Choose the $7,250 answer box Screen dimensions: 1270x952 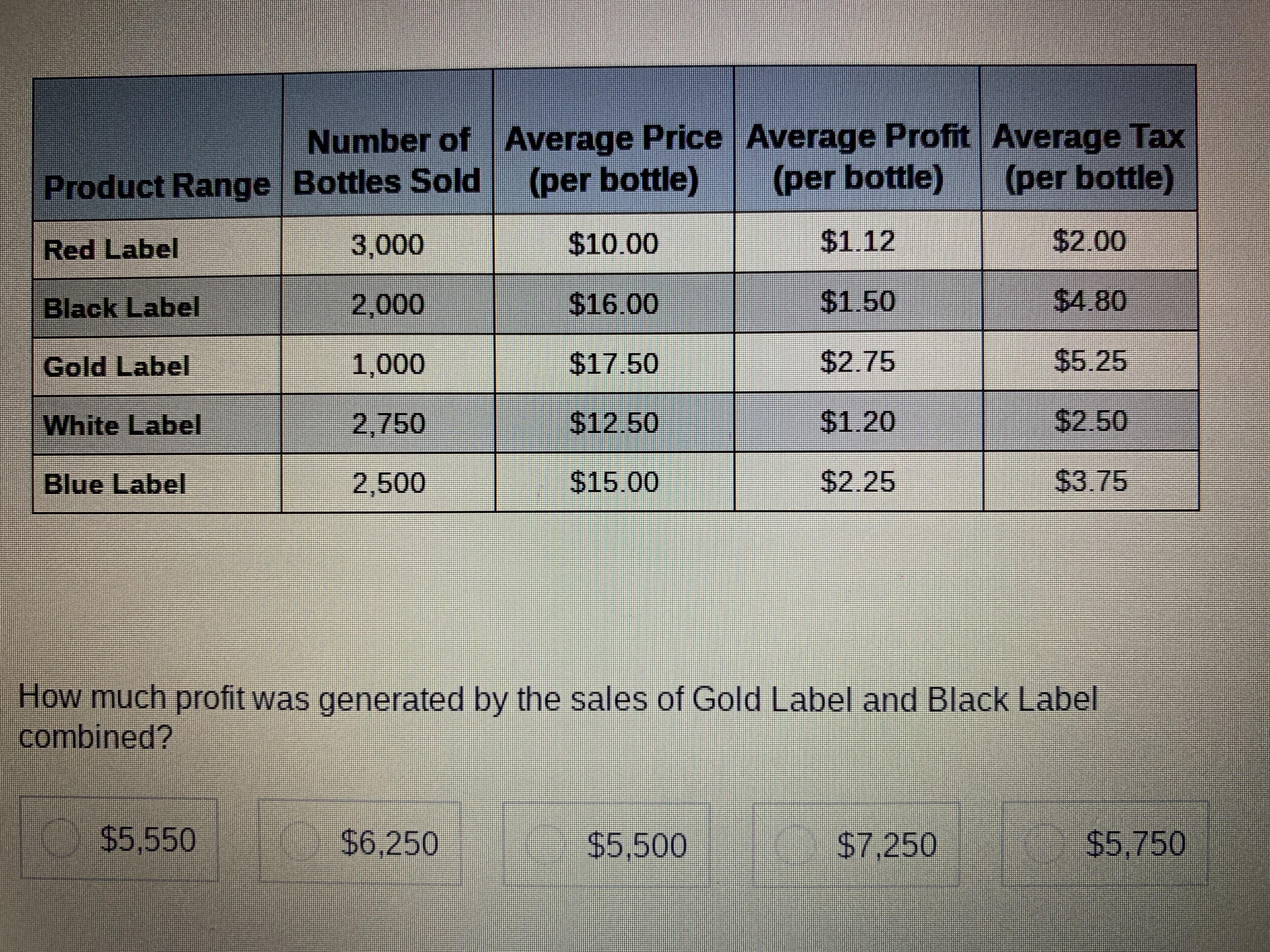coord(856,844)
